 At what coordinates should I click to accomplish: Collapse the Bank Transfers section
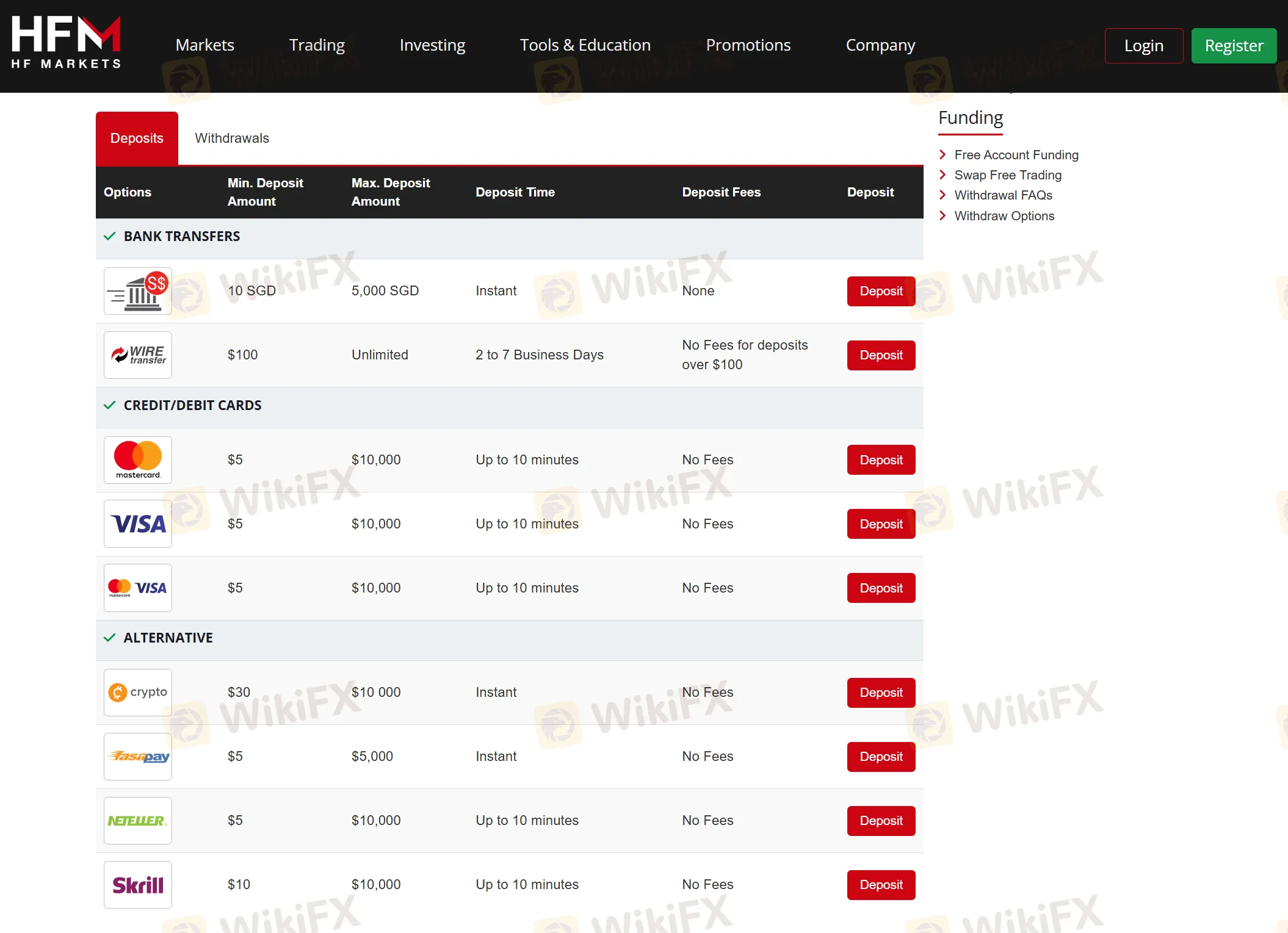pos(181,237)
